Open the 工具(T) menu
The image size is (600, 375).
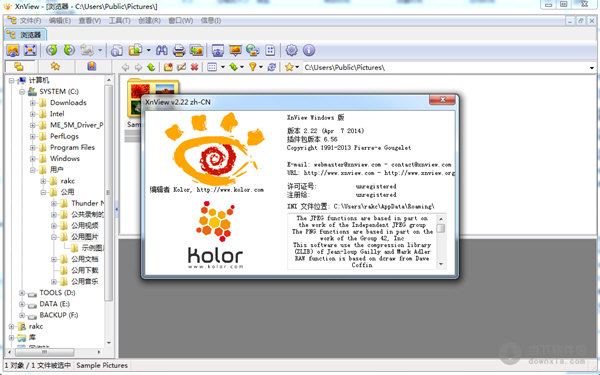tap(119, 21)
